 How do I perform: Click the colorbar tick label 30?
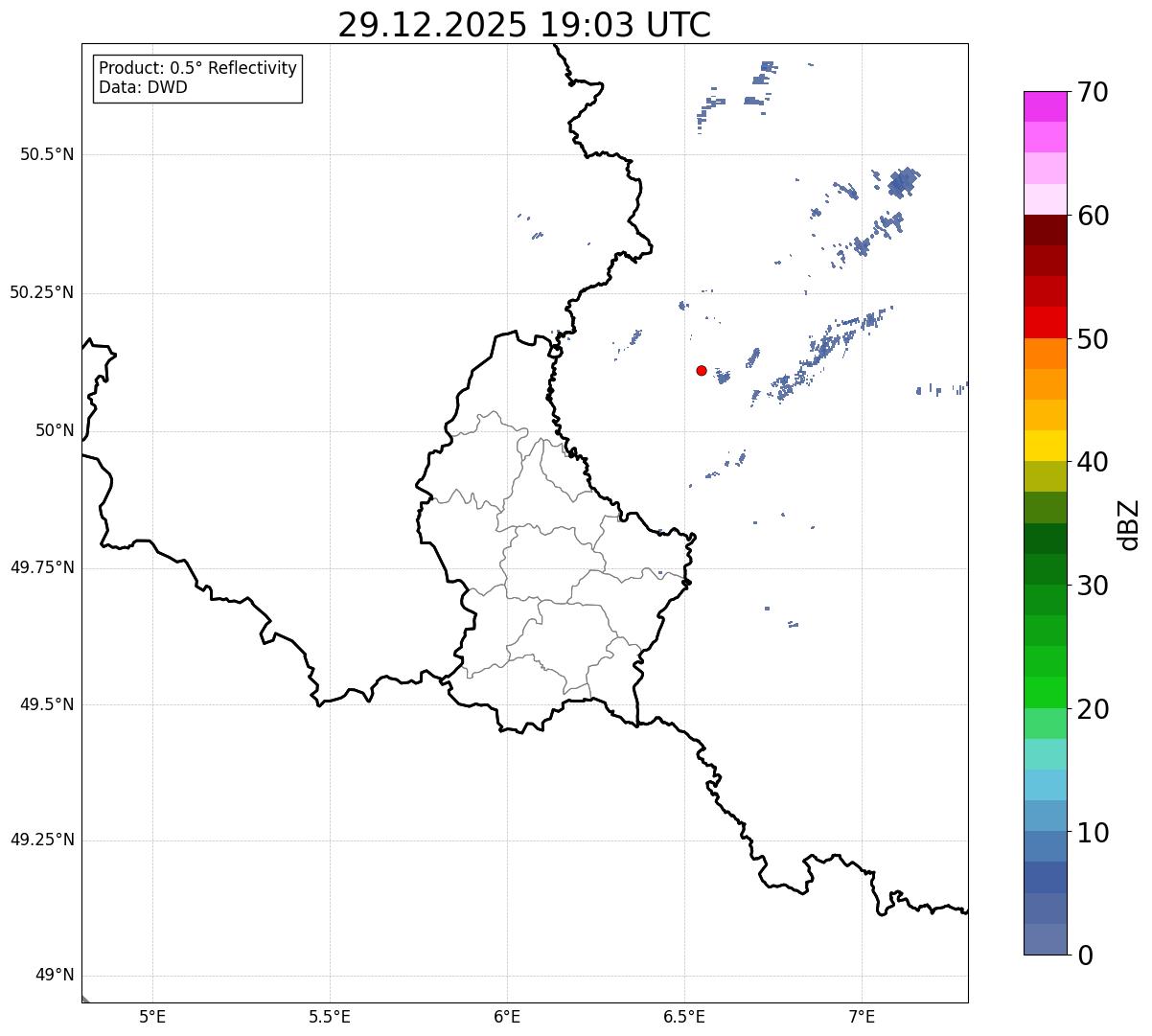click(1093, 586)
